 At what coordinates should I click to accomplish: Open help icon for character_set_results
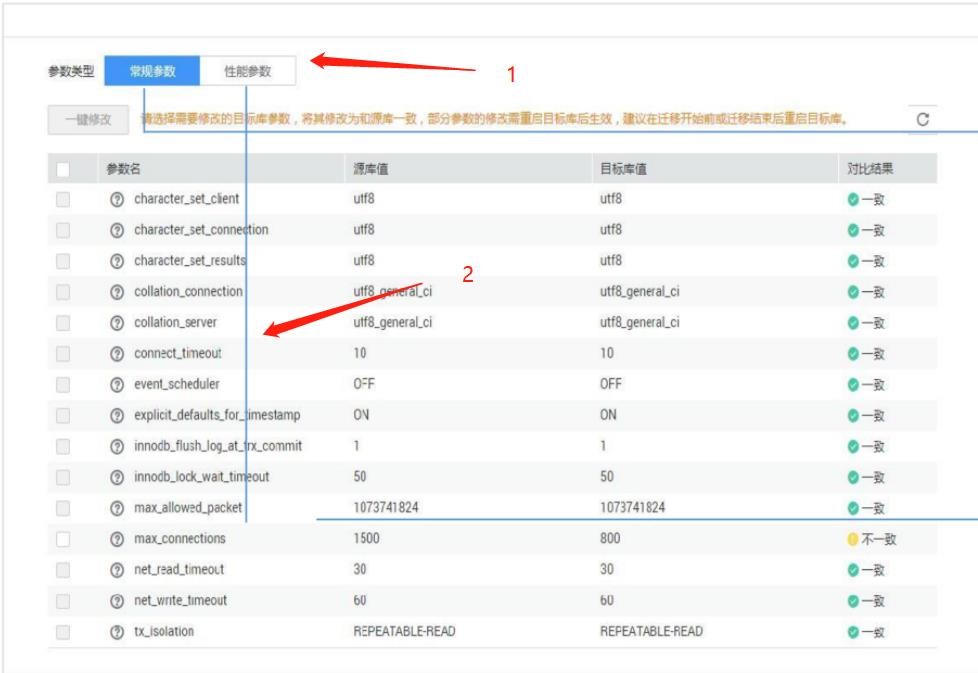[x=117, y=261]
